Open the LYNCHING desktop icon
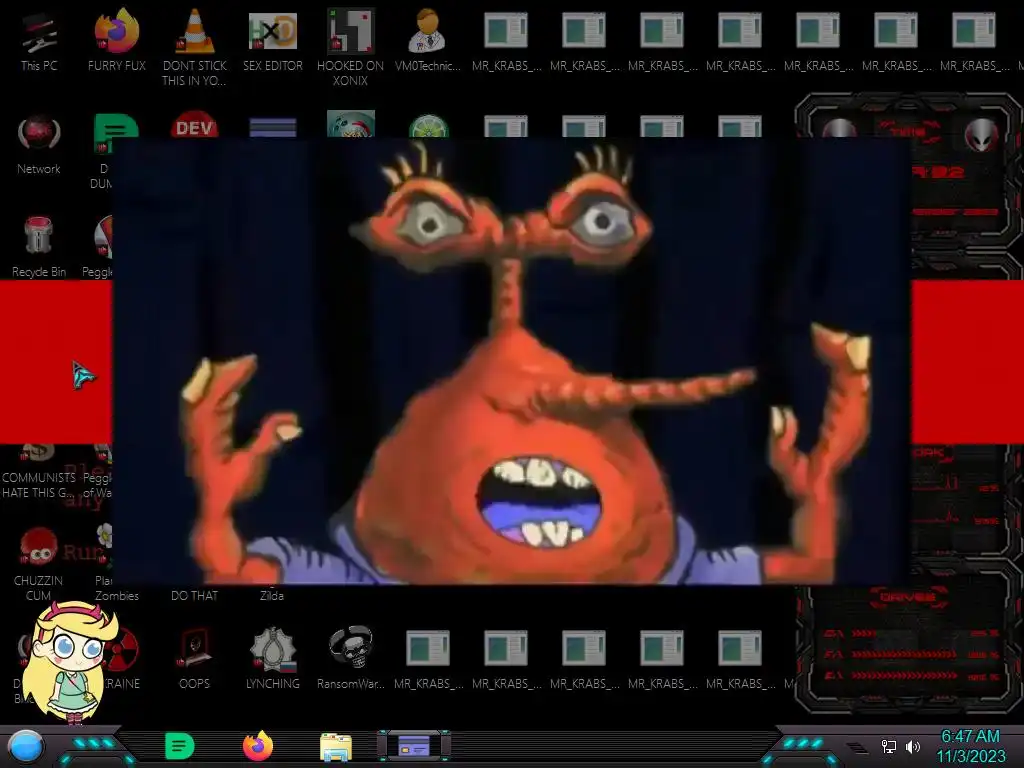 coord(273,658)
